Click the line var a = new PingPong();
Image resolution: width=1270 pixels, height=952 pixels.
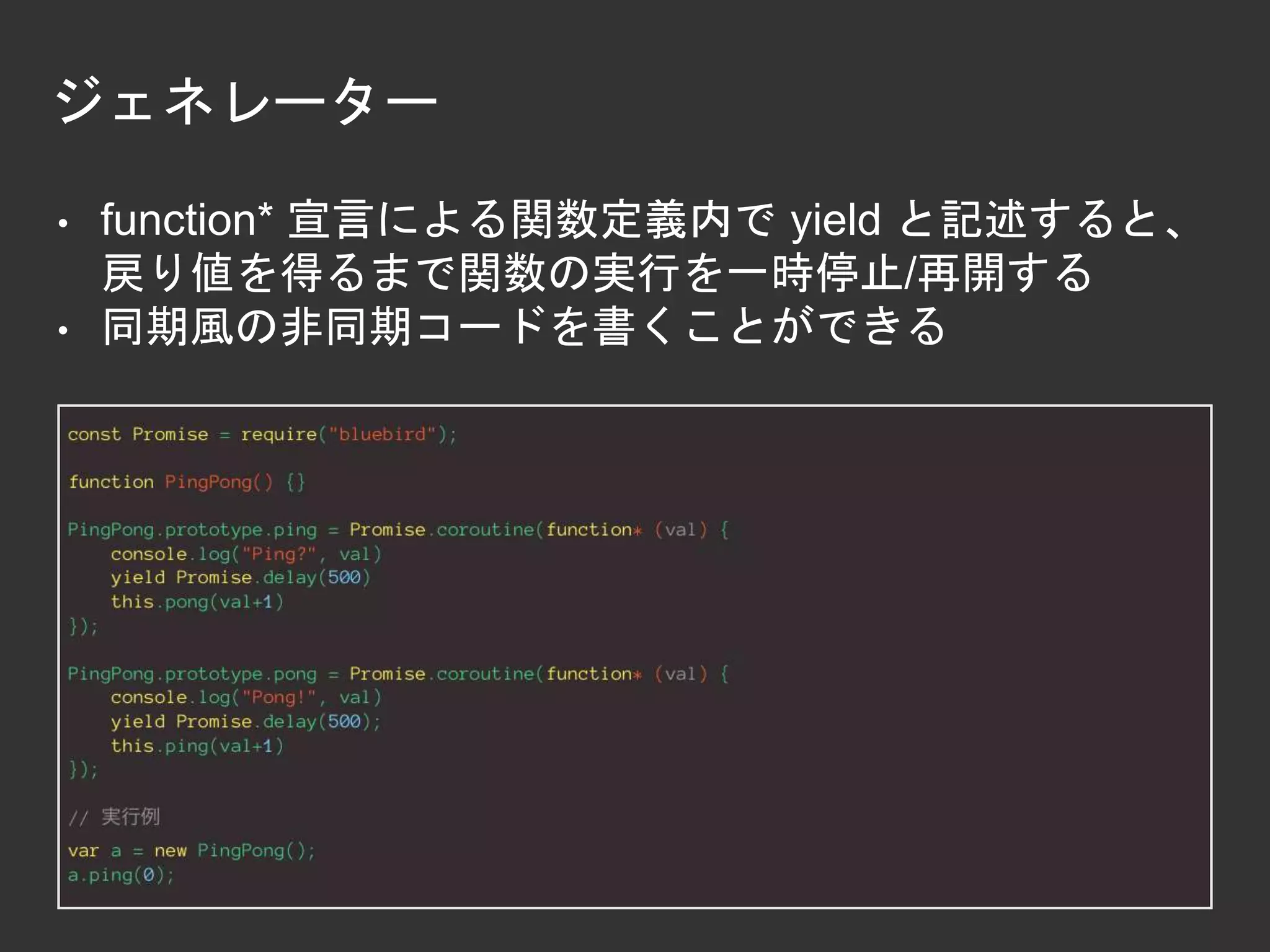point(192,851)
